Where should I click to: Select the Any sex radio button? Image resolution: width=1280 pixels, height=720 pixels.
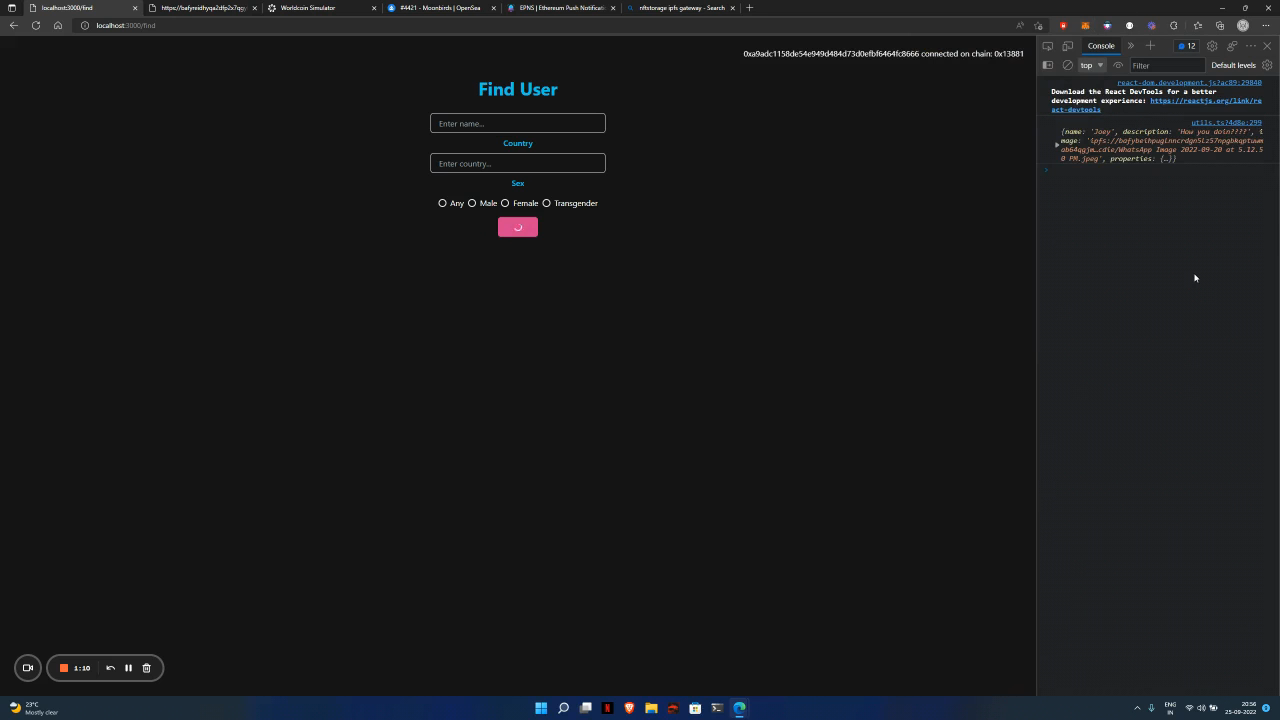tap(442, 203)
